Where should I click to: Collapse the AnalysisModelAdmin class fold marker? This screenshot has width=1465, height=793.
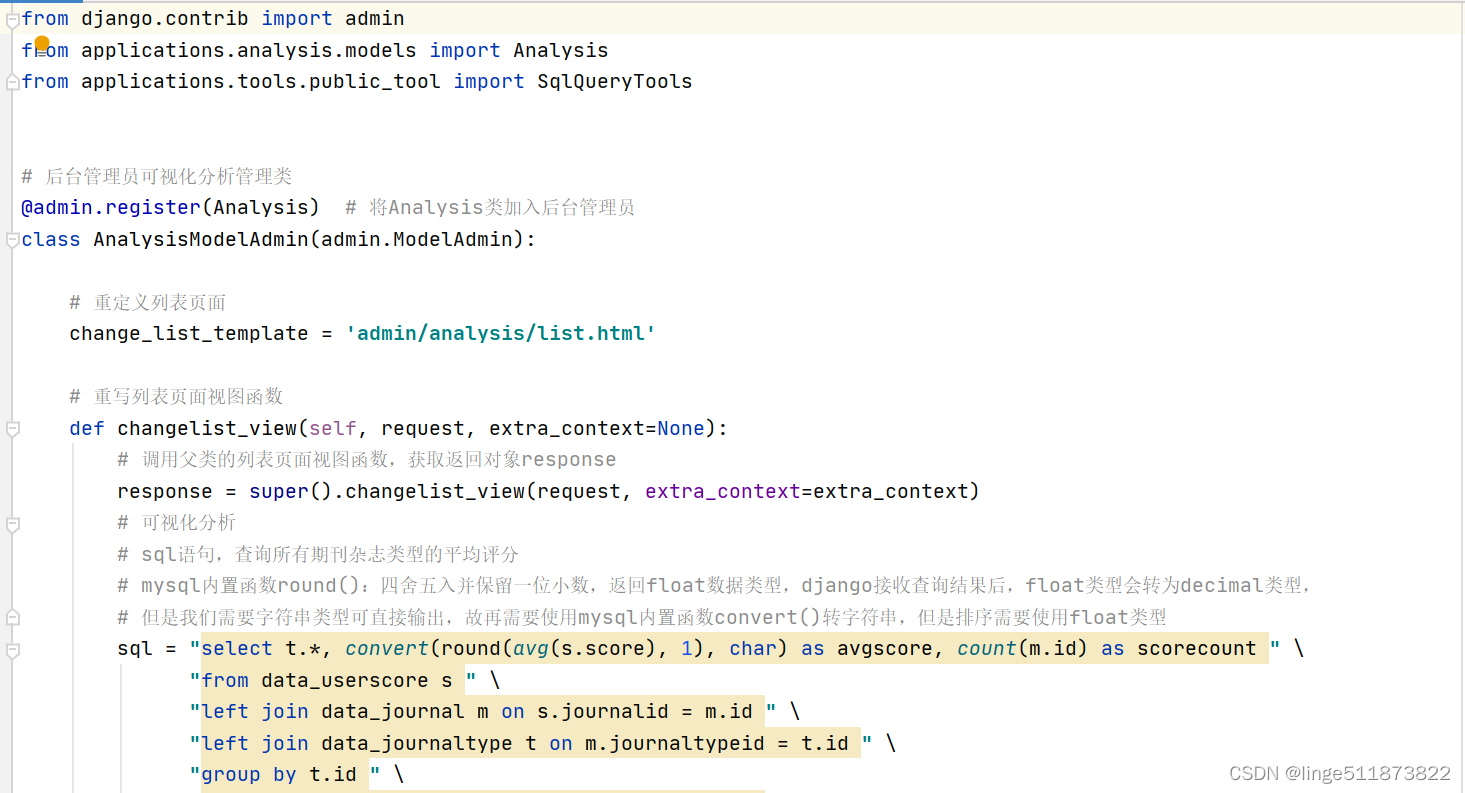click(x=12, y=240)
